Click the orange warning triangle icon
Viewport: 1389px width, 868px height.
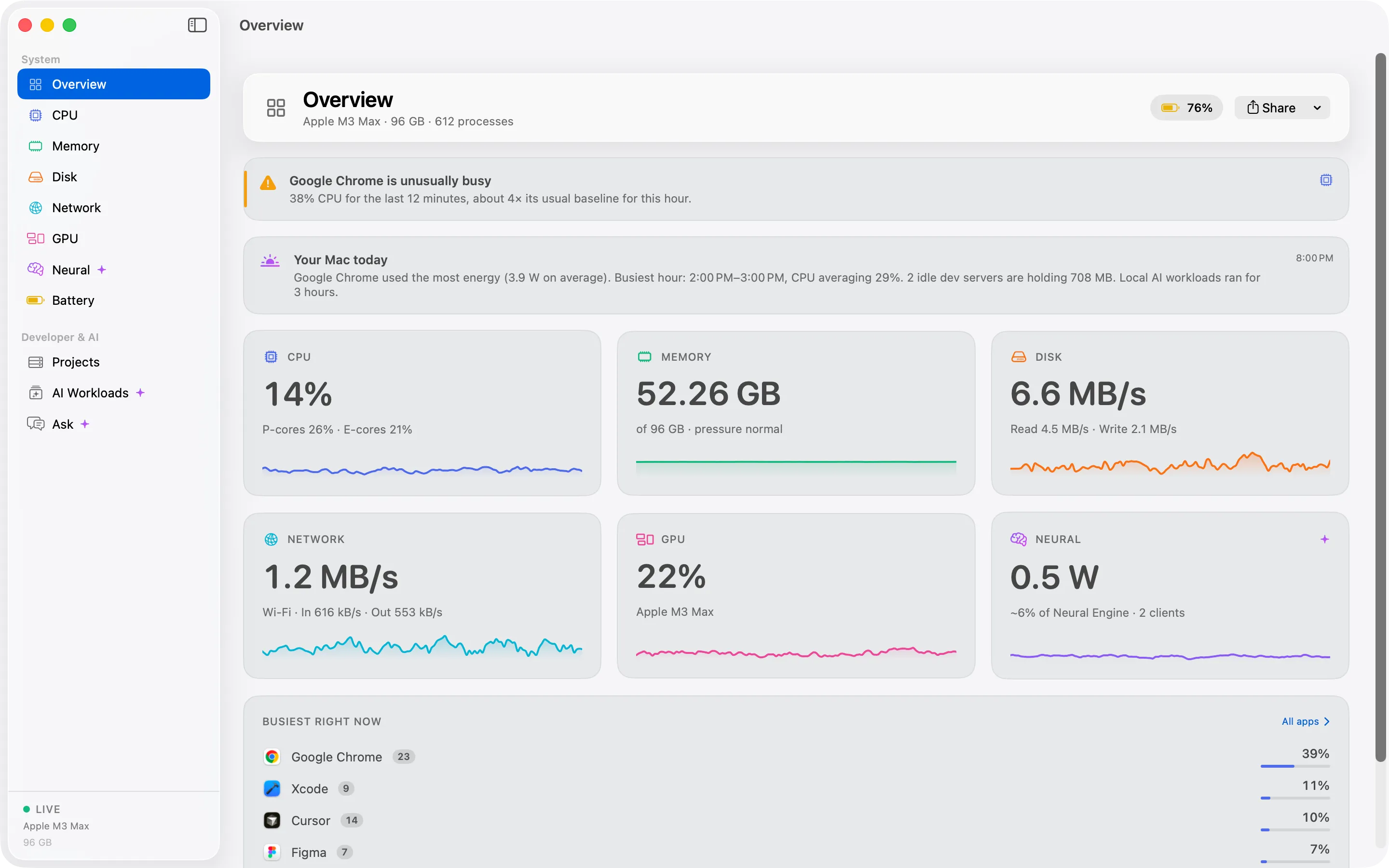268,183
